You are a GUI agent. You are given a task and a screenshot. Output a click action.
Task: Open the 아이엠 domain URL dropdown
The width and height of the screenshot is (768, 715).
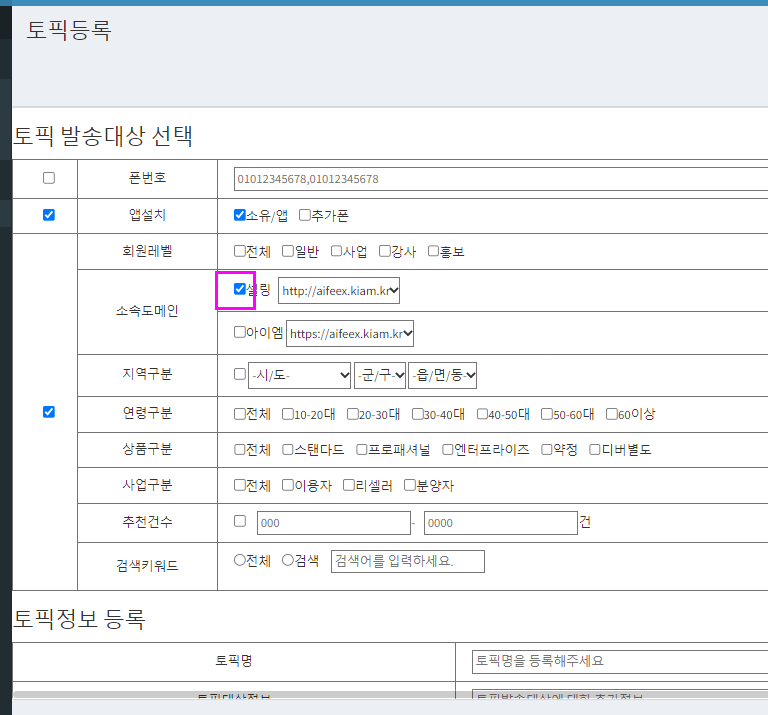[350, 334]
